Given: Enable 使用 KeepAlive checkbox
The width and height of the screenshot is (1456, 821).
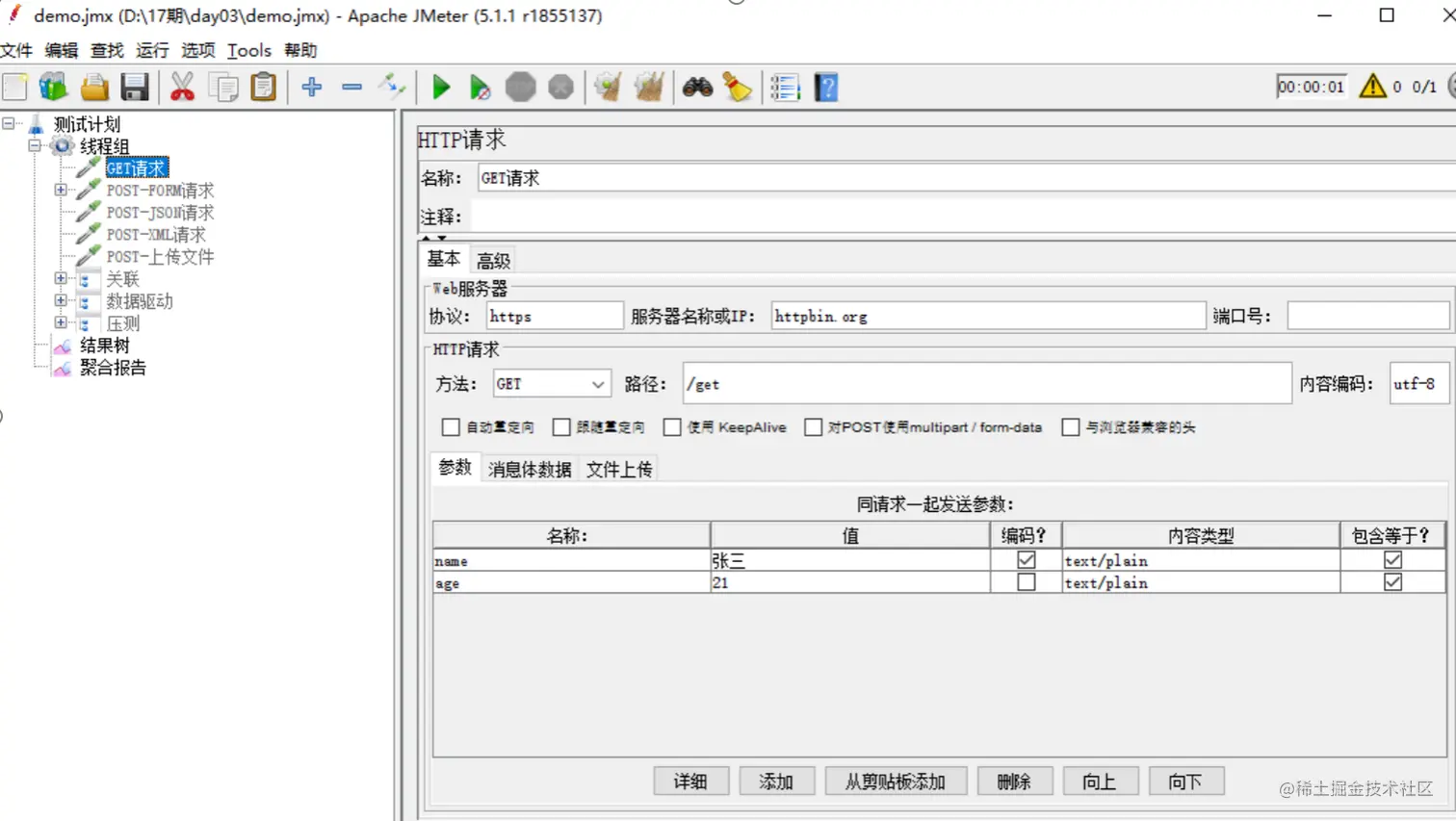Looking at the screenshot, I should 672,426.
